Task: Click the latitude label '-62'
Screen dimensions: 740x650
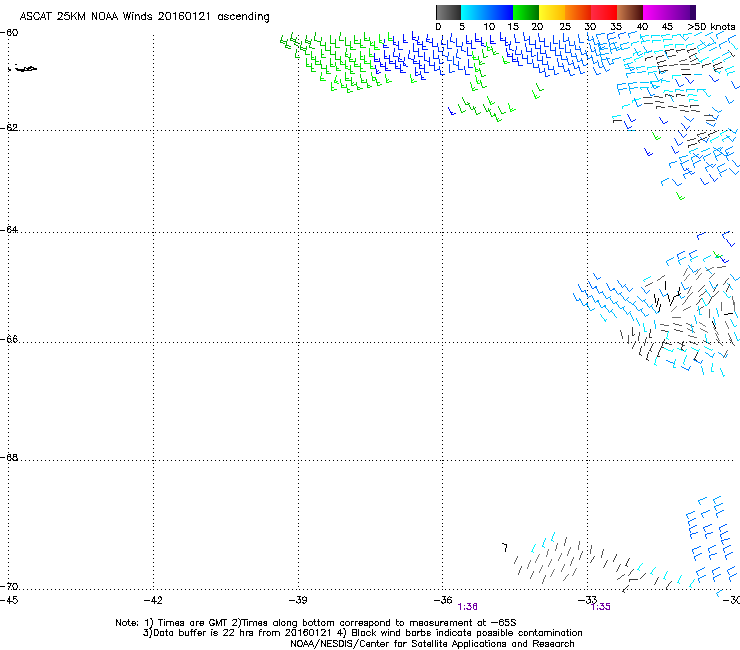Action: click(x=9, y=127)
